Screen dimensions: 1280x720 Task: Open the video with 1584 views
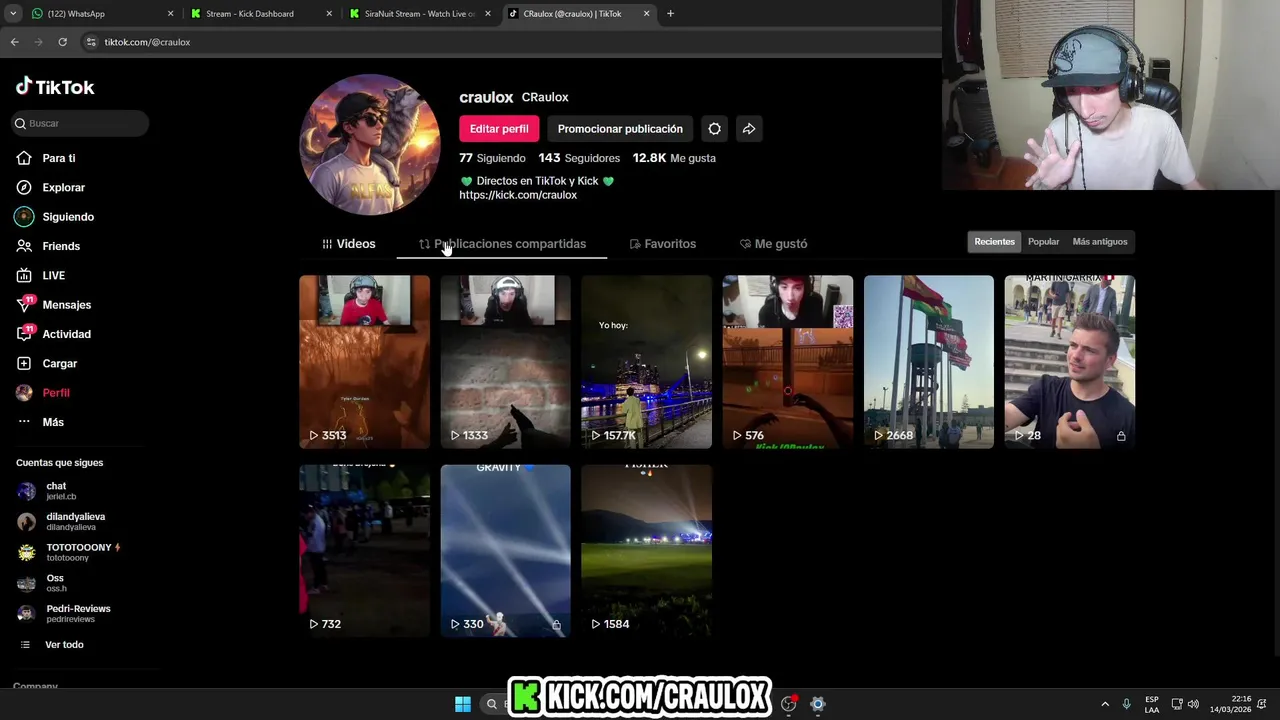pos(646,550)
